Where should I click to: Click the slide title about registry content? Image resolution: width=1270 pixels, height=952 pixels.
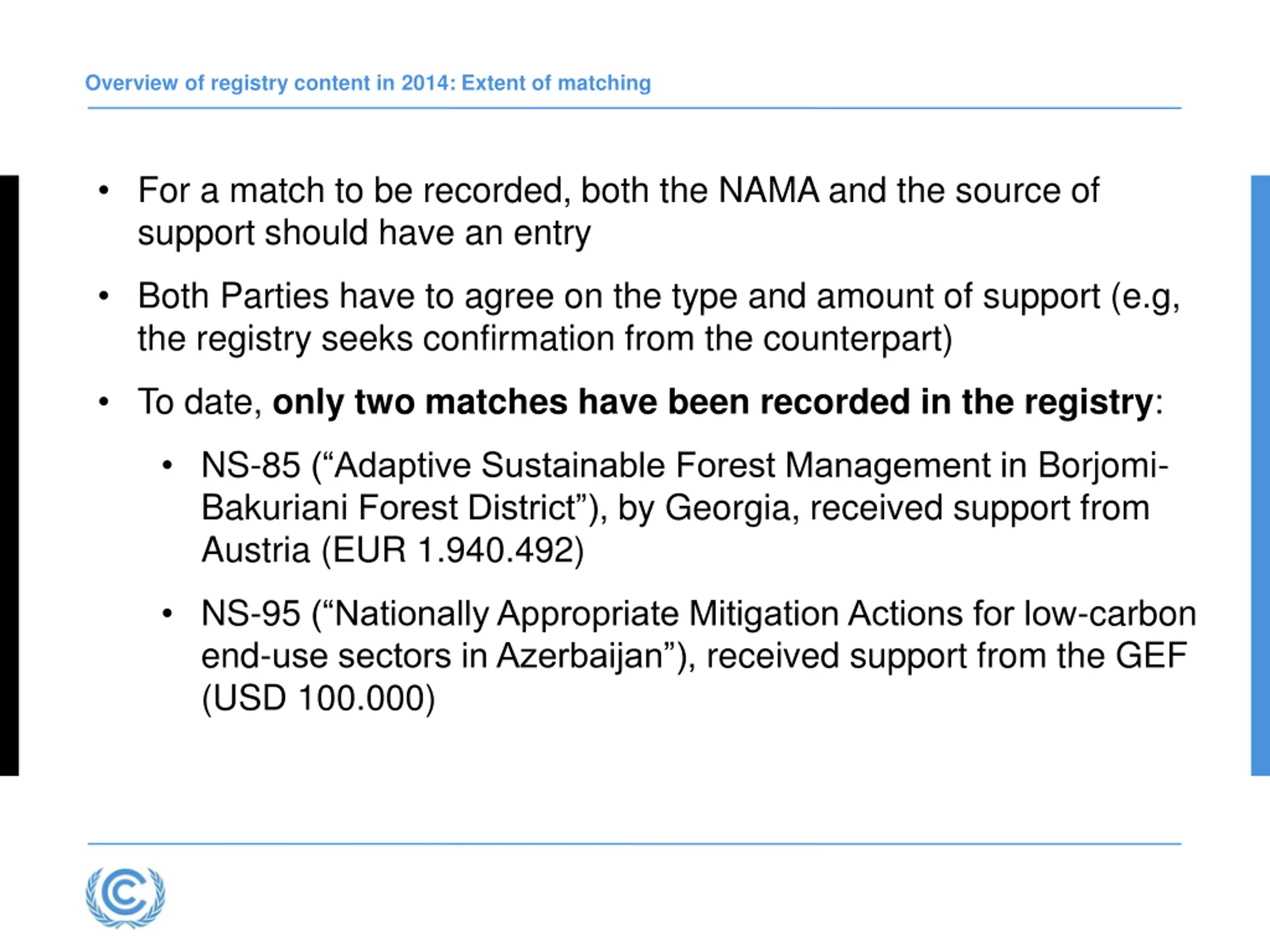[368, 83]
